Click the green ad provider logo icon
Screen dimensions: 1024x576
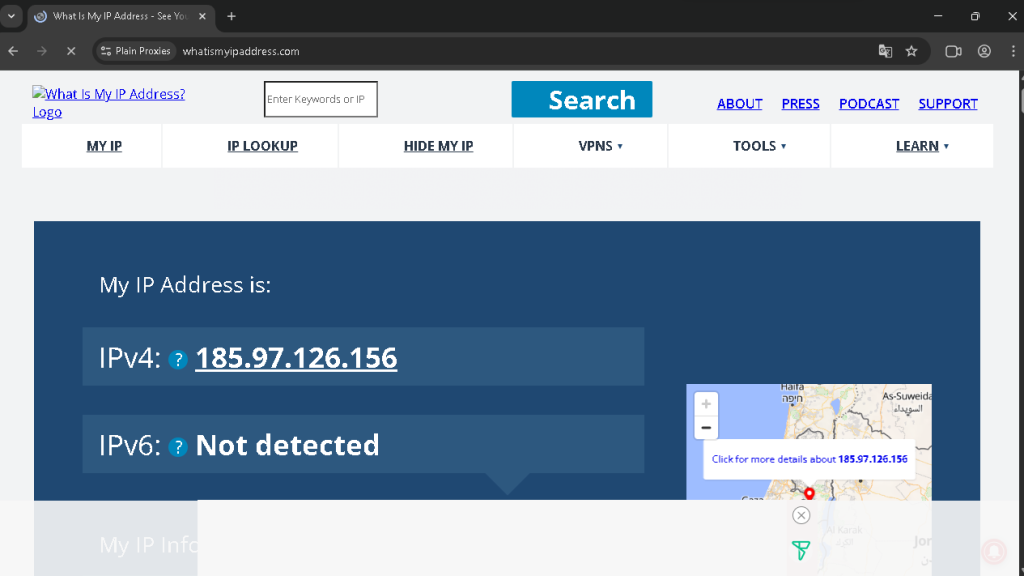tap(801, 550)
